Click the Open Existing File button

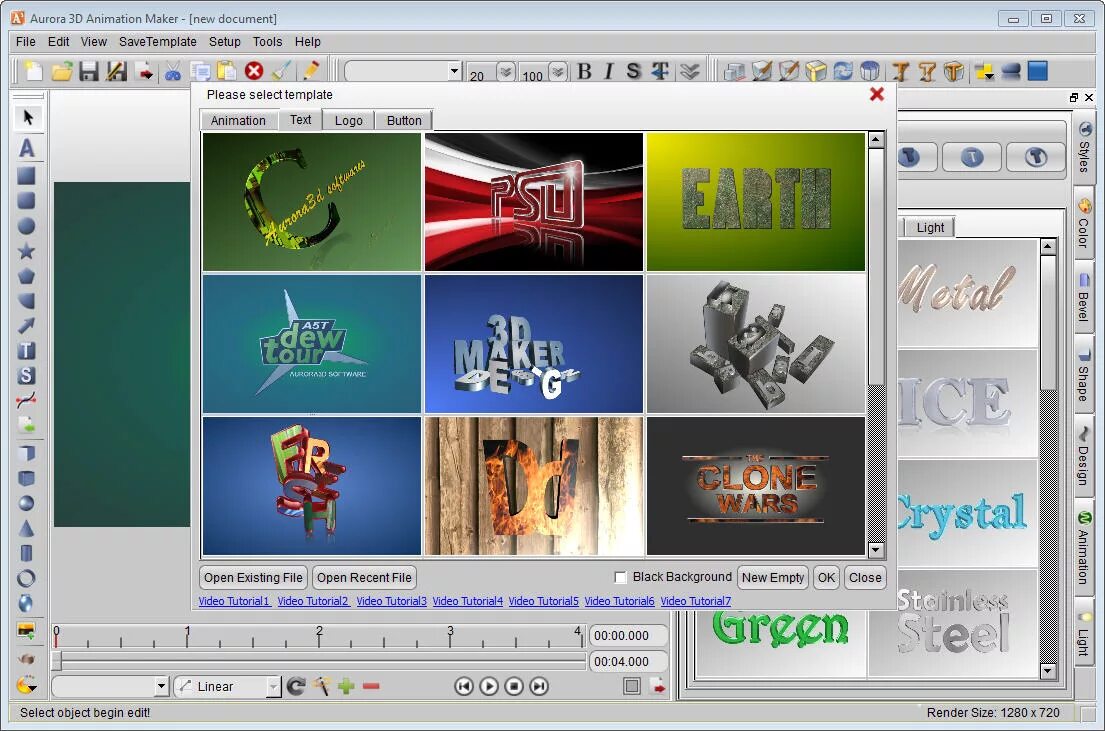[252, 577]
